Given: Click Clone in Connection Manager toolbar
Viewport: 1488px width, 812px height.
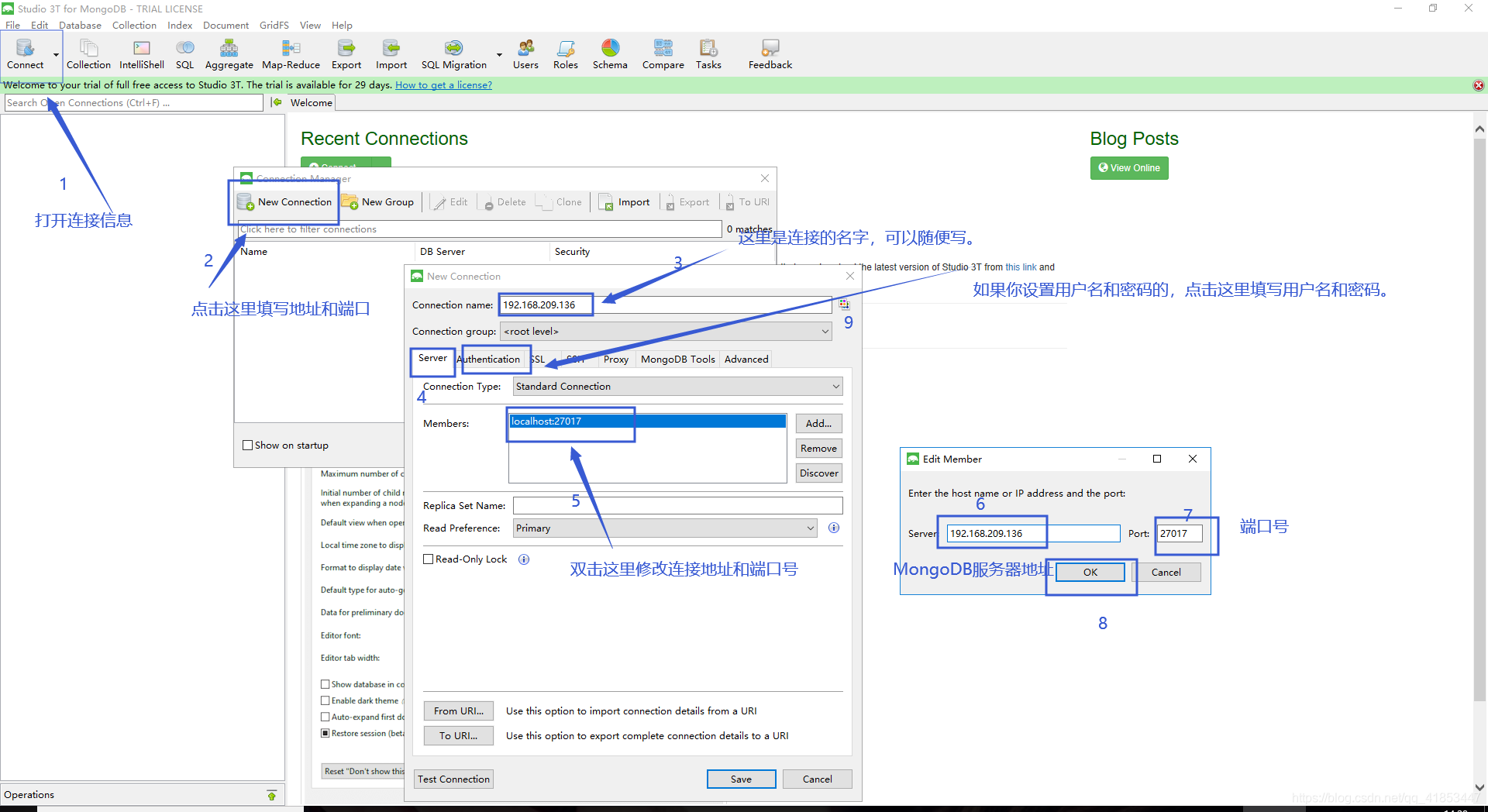Looking at the screenshot, I should [x=560, y=202].
